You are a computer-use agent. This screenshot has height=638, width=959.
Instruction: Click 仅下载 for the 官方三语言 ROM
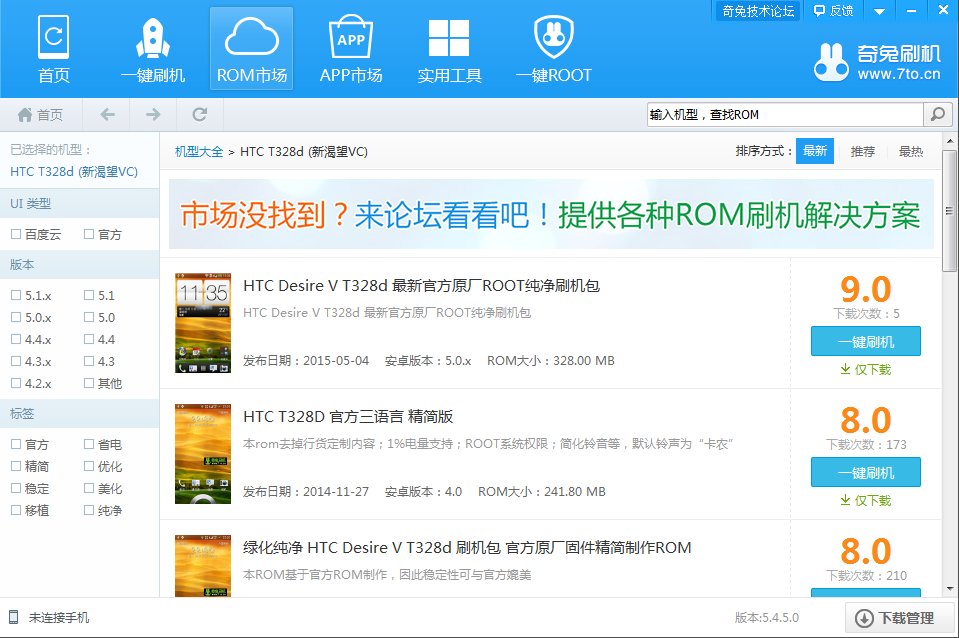coord(865,500)
